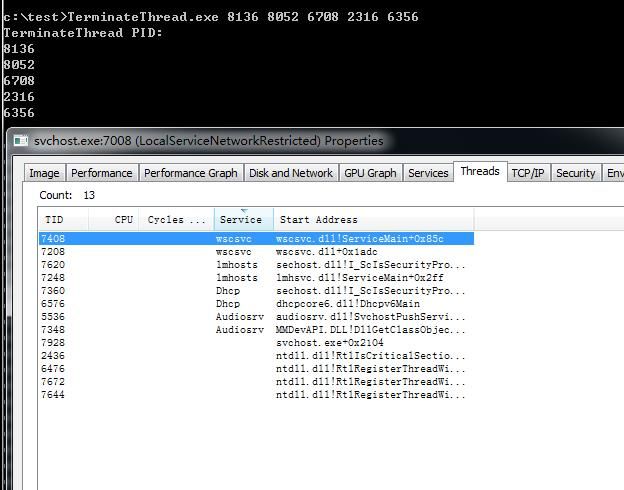Screen dimensions: 624x490
Task: Select thread 6576 Dhcpv6Main row
Action: click(256, 304)
